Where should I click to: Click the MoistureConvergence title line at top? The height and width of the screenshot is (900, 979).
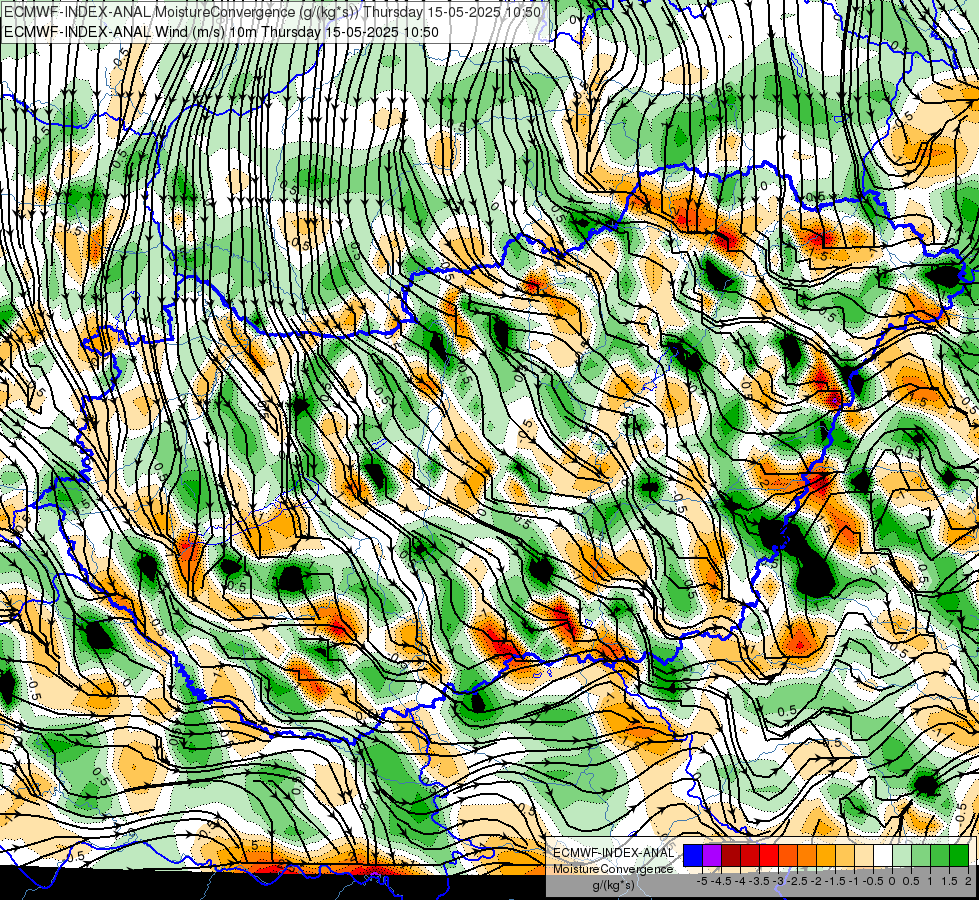click(x=272, y=12)
